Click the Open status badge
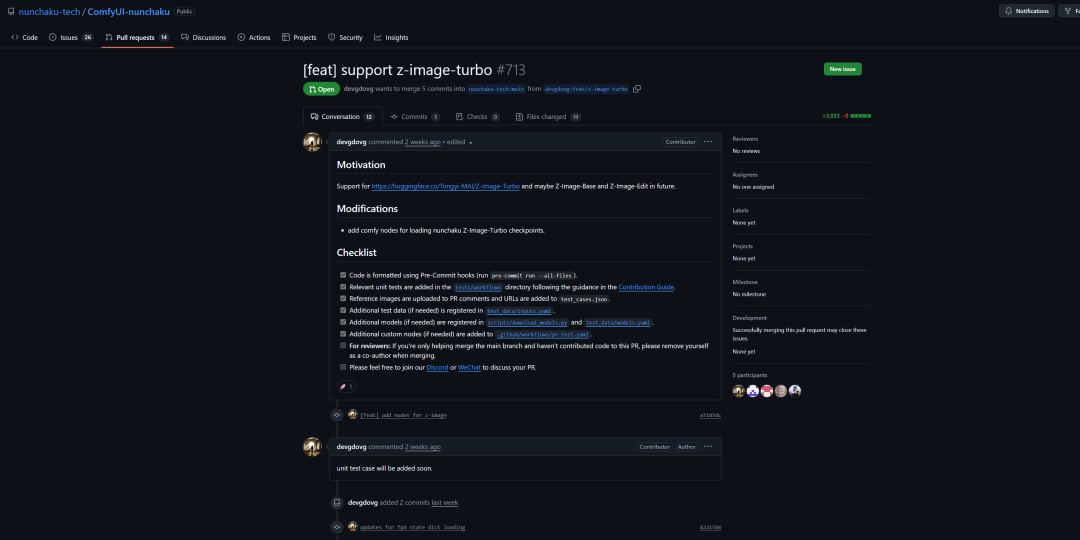This screenshot has height=540, width=1080. click(x=321, y=89)
